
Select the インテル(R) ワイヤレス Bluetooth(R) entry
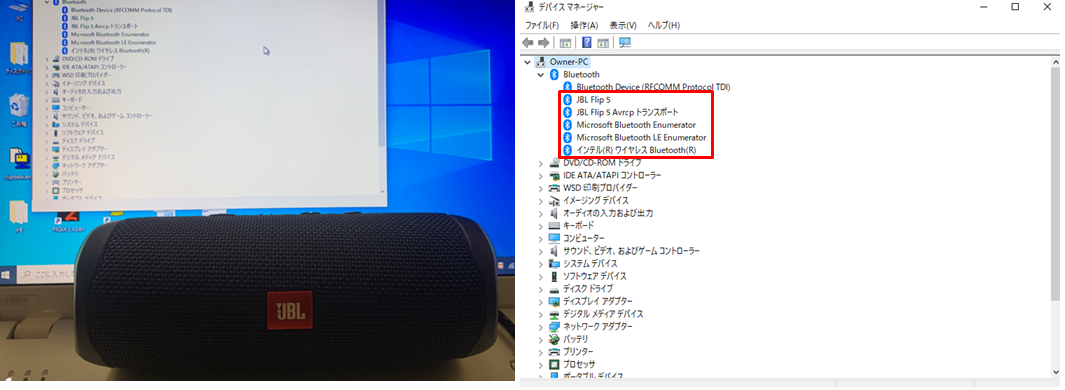[636, 150]
